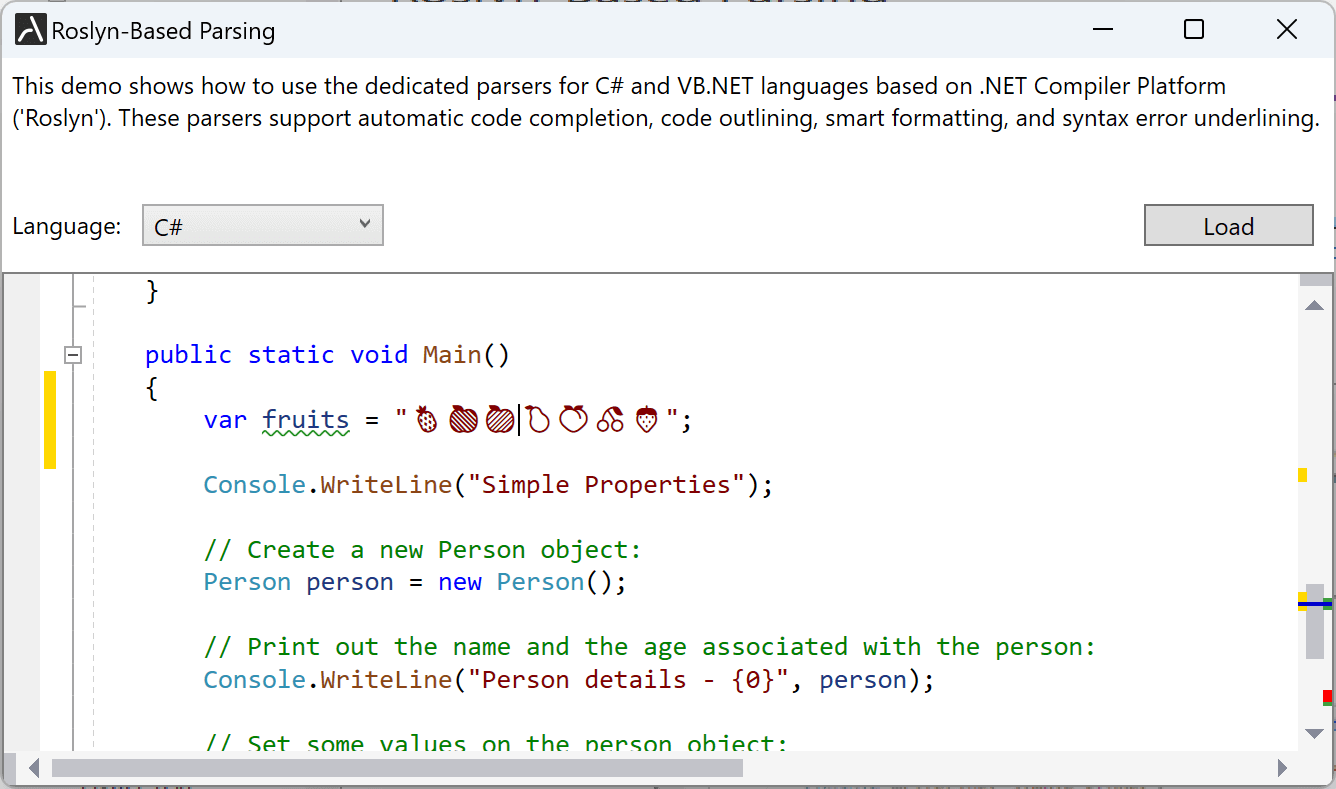
Task: Click the 'void' keyword
Action: click(x=379, y=354)
